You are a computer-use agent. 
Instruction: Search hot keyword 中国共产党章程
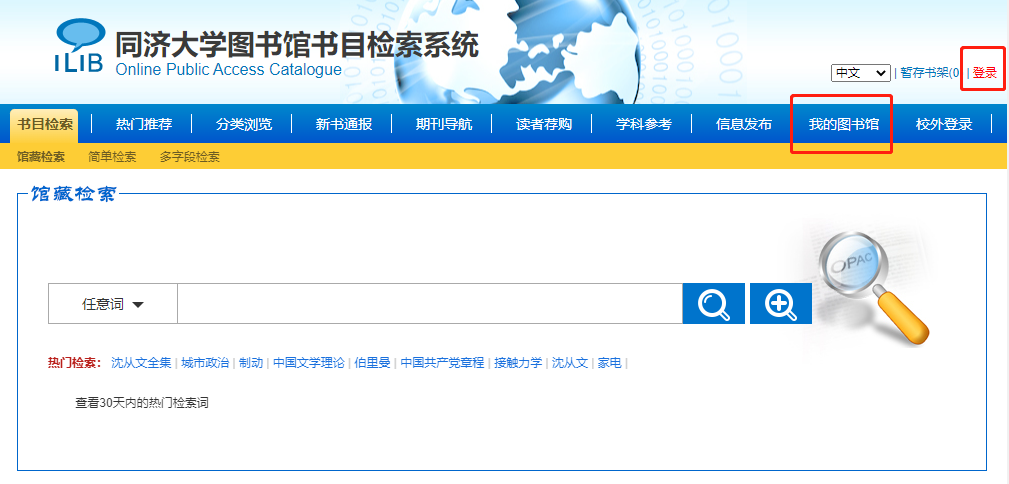pos(442,363)
